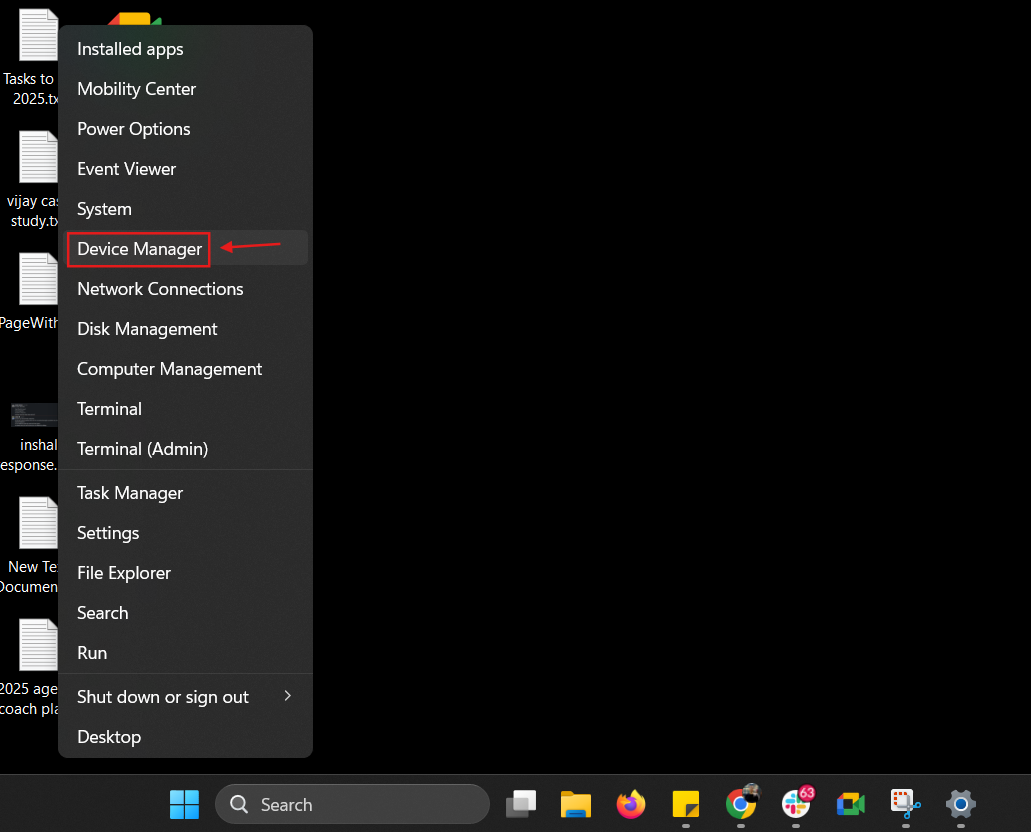Open Event Viewer from menu
1031x832 pixels.
click(185, 169)
